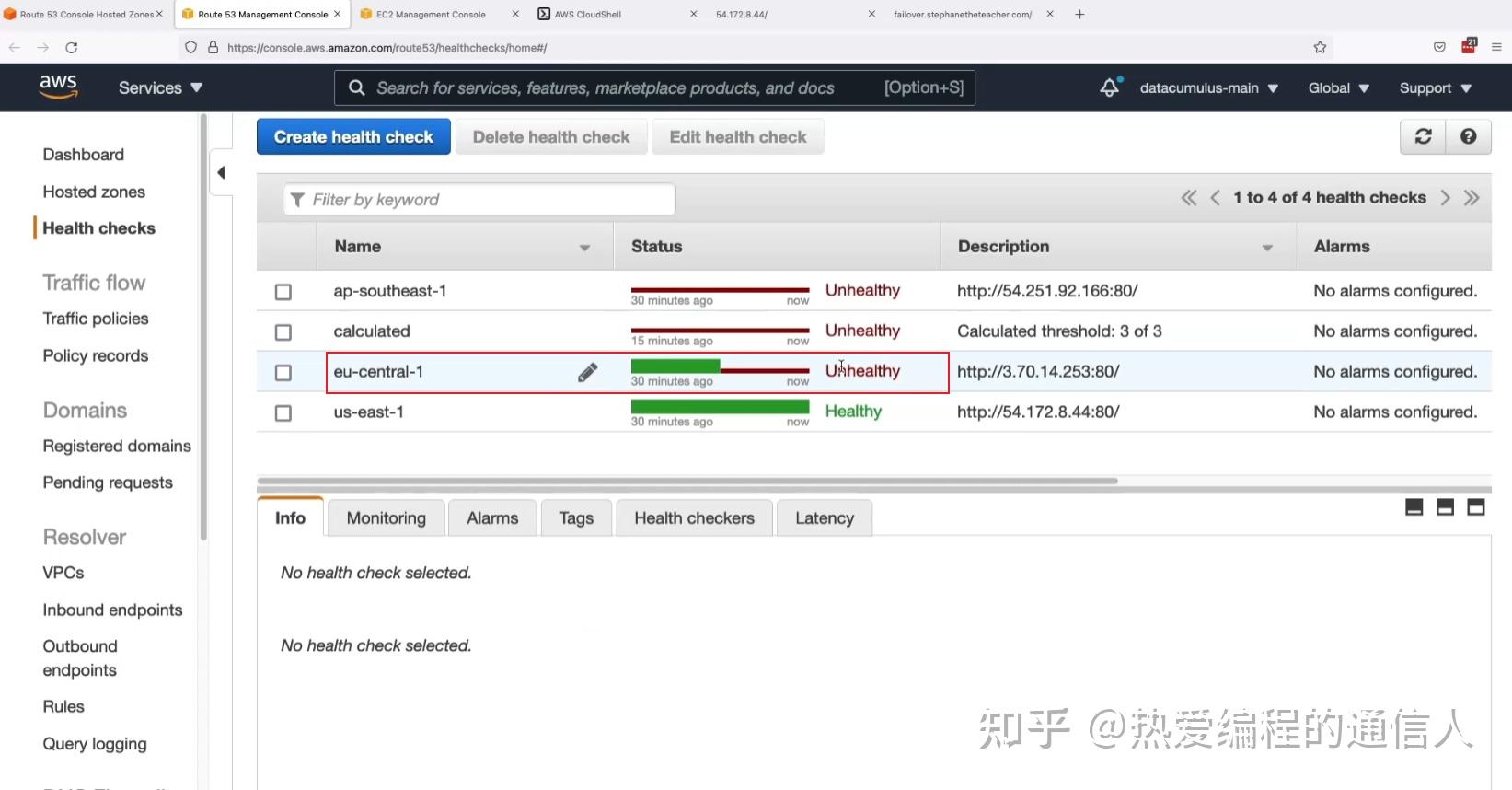Select the ap-southeast-1 health check checkbox
This screenshot has width=1512, height=790.
tap(283, 292)
